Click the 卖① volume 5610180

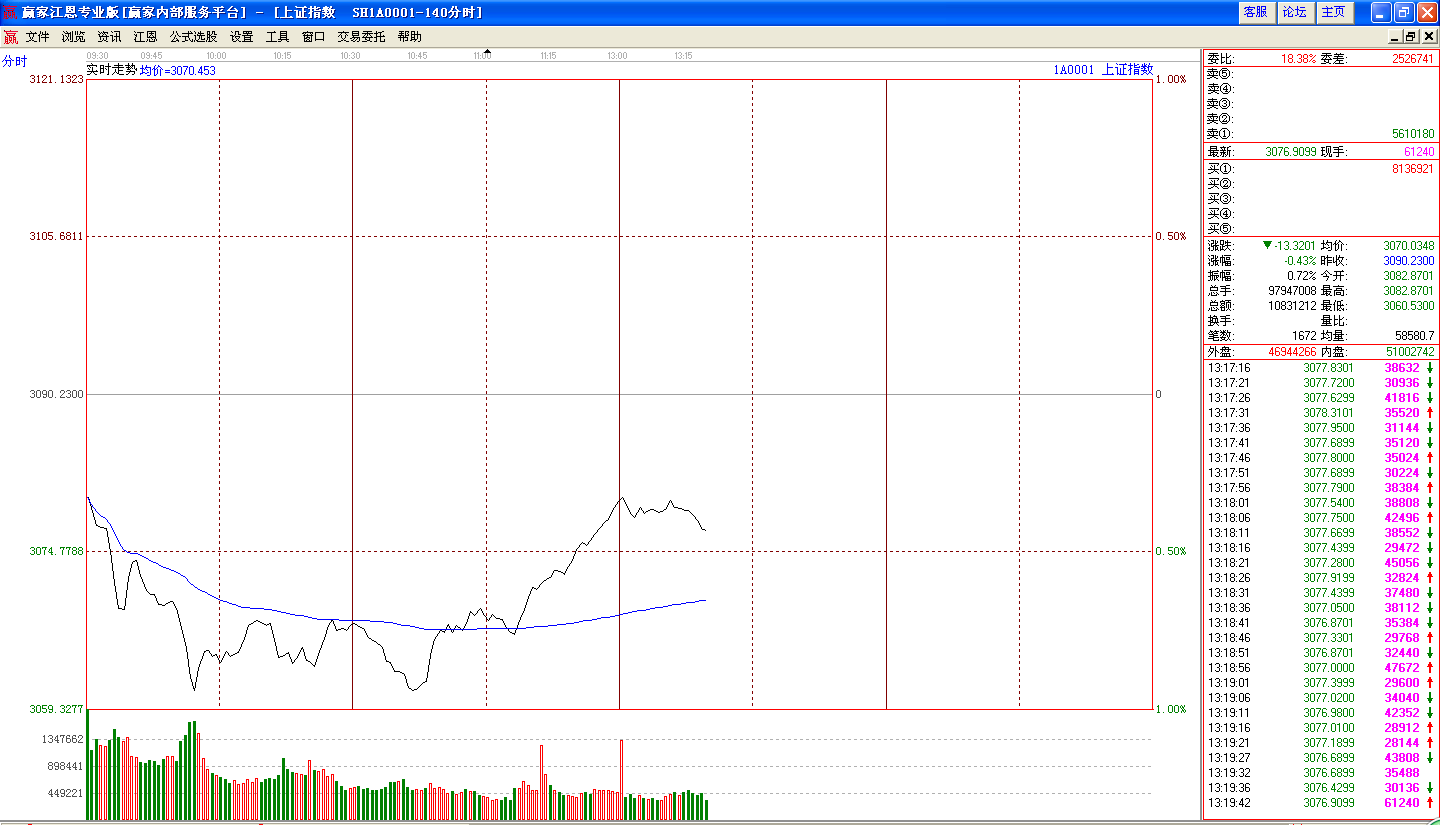pos(1413,133)
